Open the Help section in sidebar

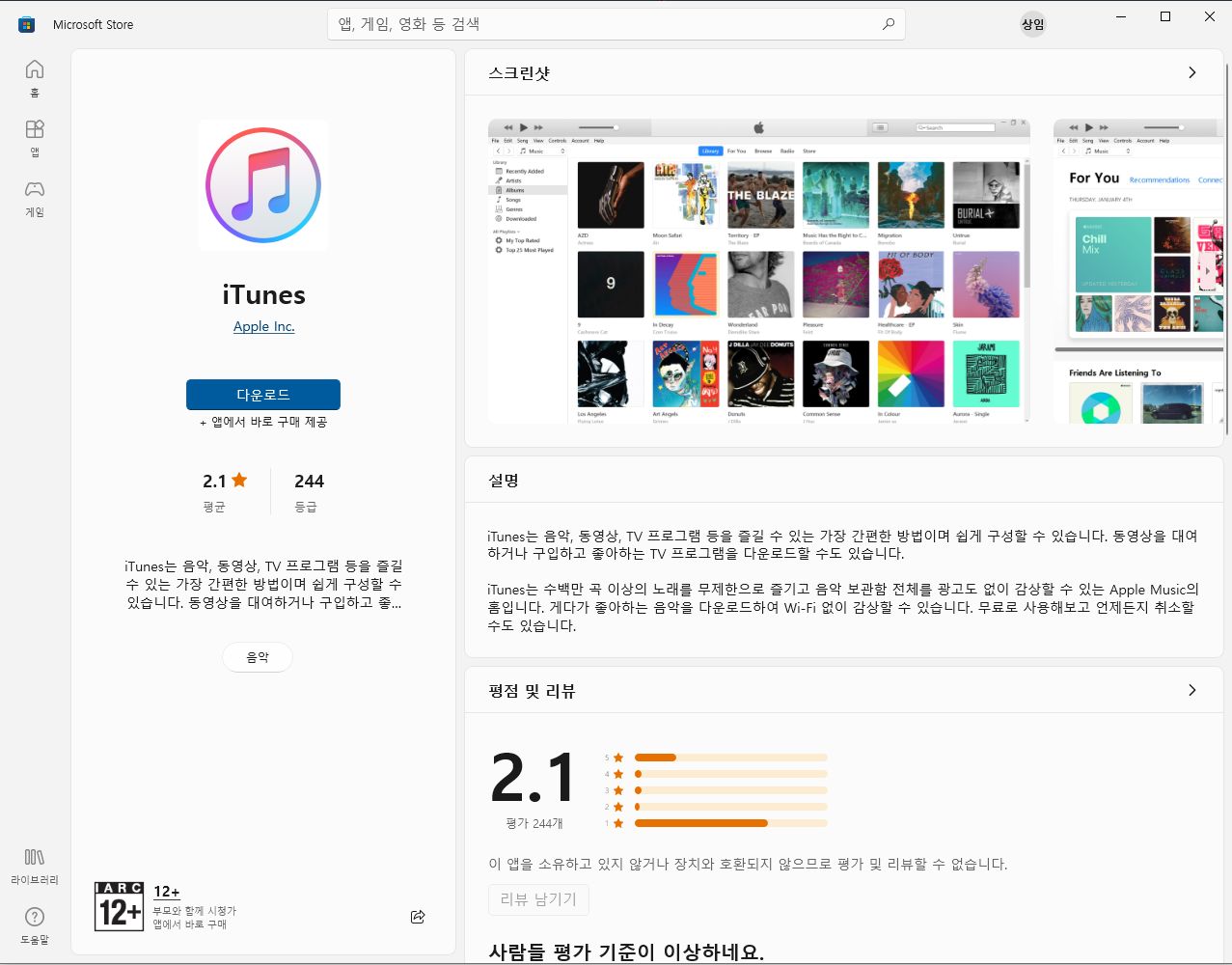point(35,925)
